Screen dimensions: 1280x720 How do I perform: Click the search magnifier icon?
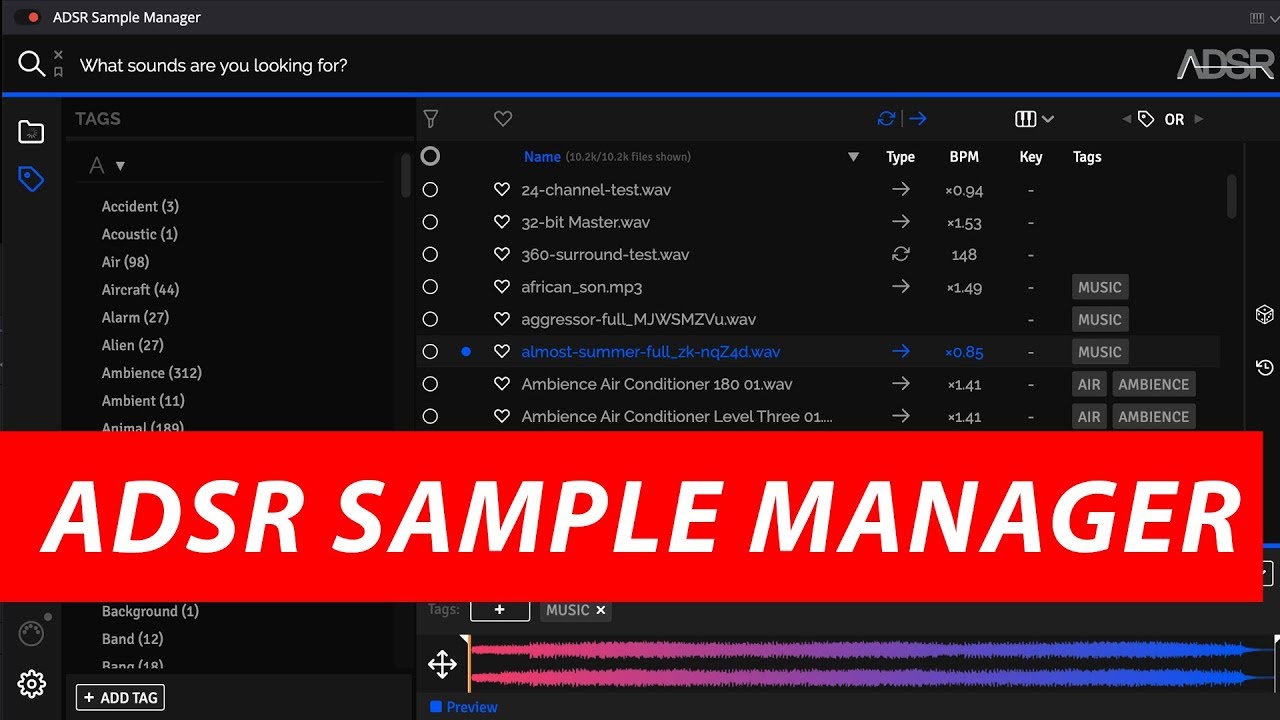click(x=31, y=64)
